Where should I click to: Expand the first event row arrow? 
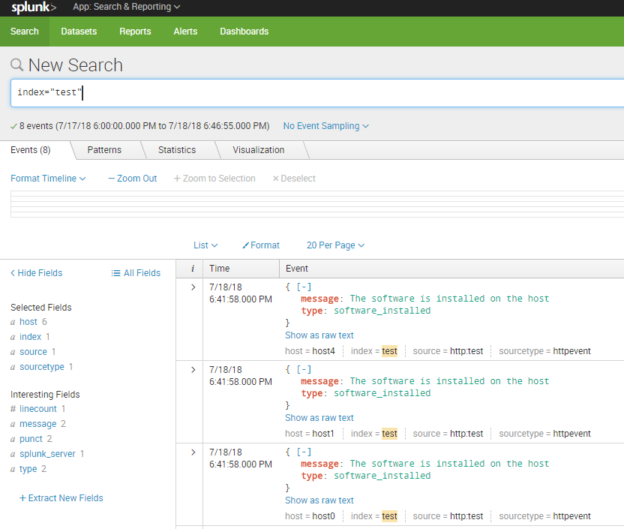click(x=192, y=287)
